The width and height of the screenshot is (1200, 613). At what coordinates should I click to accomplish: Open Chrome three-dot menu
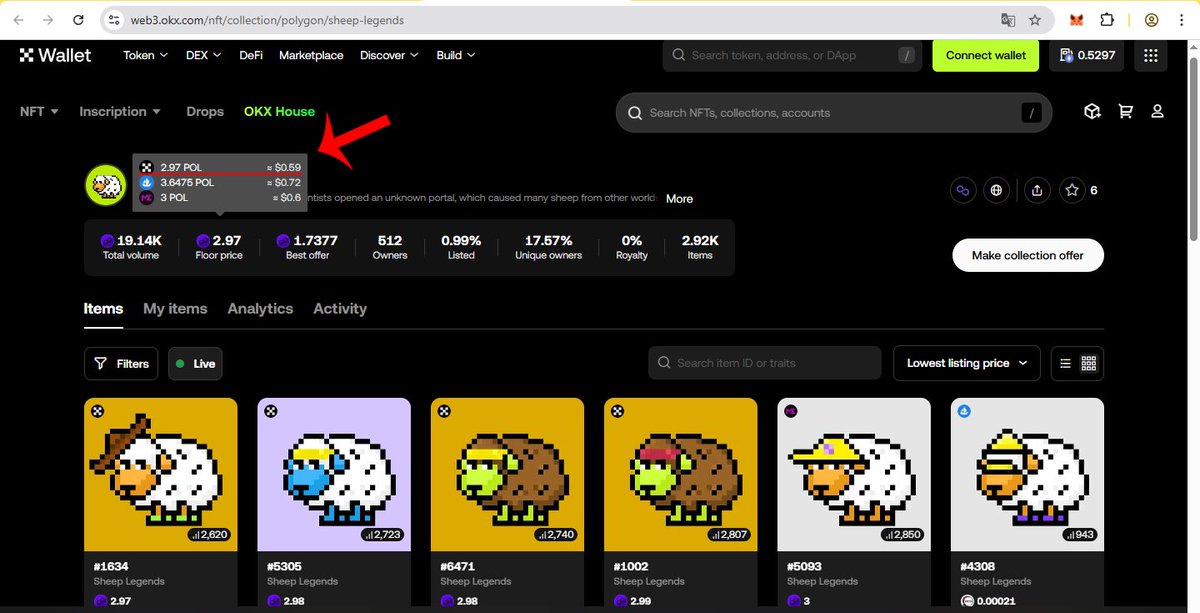[x=1181, y=19]
